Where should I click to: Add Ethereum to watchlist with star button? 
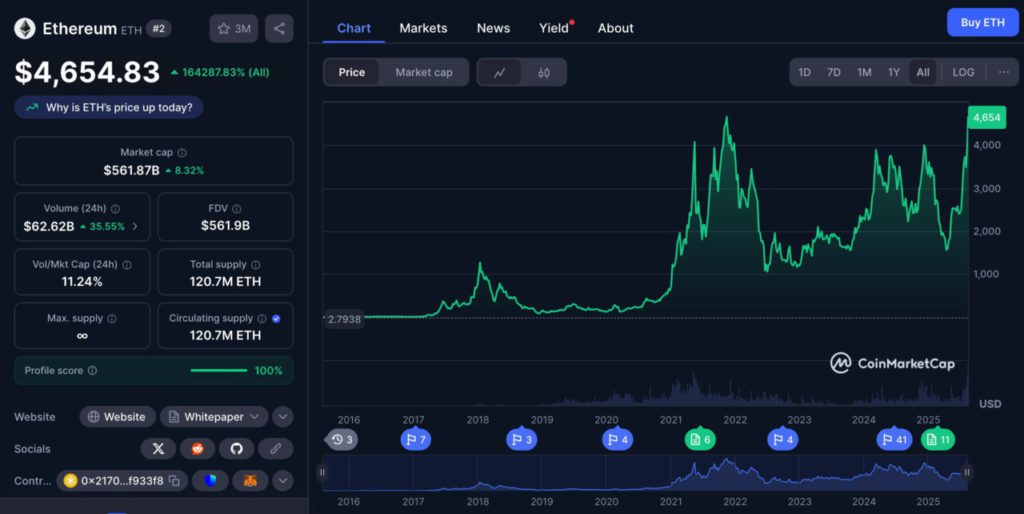[234, 29]
